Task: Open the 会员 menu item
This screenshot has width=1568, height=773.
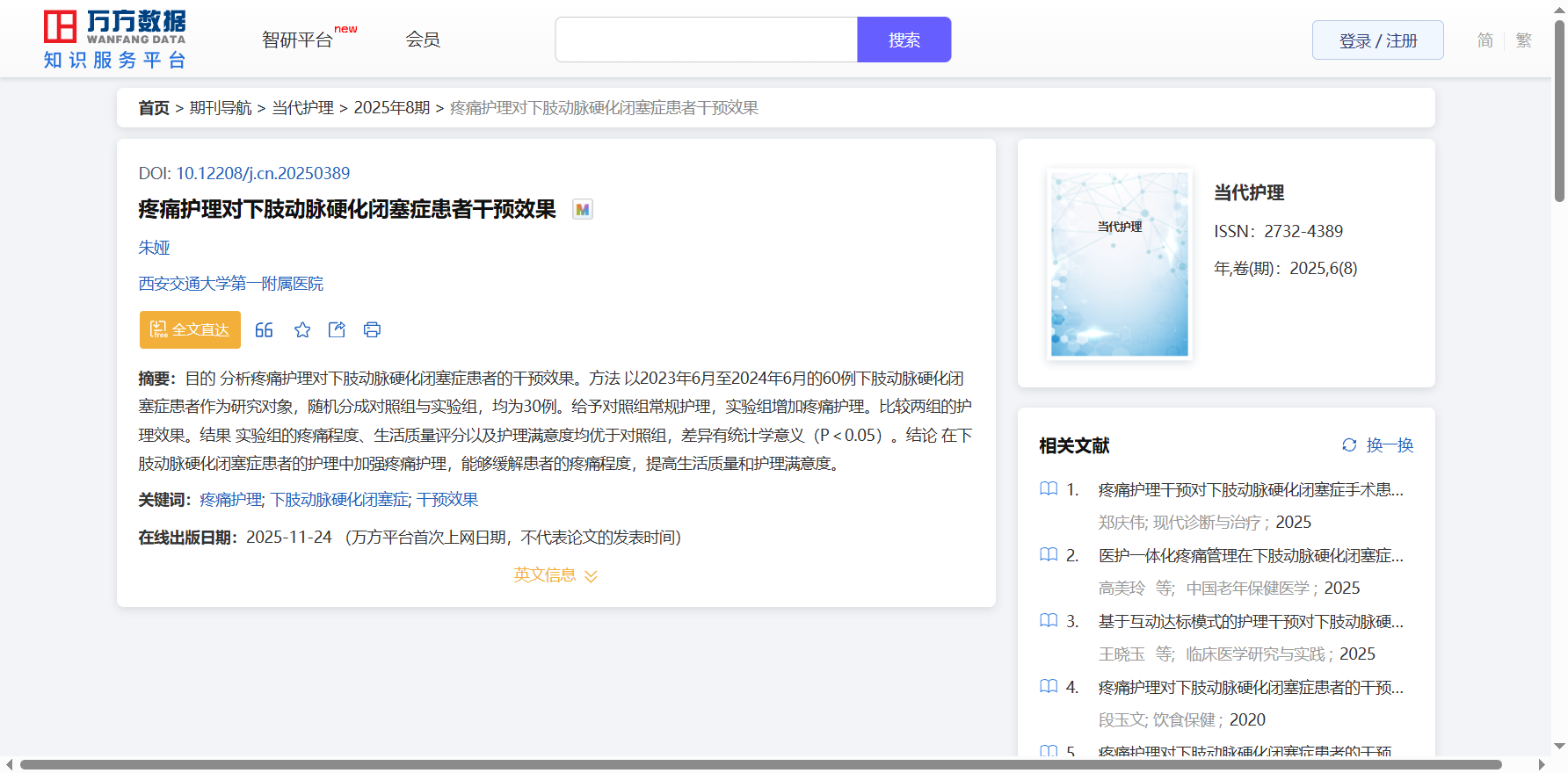Action: pyautogui.click(x=423, y=40)
